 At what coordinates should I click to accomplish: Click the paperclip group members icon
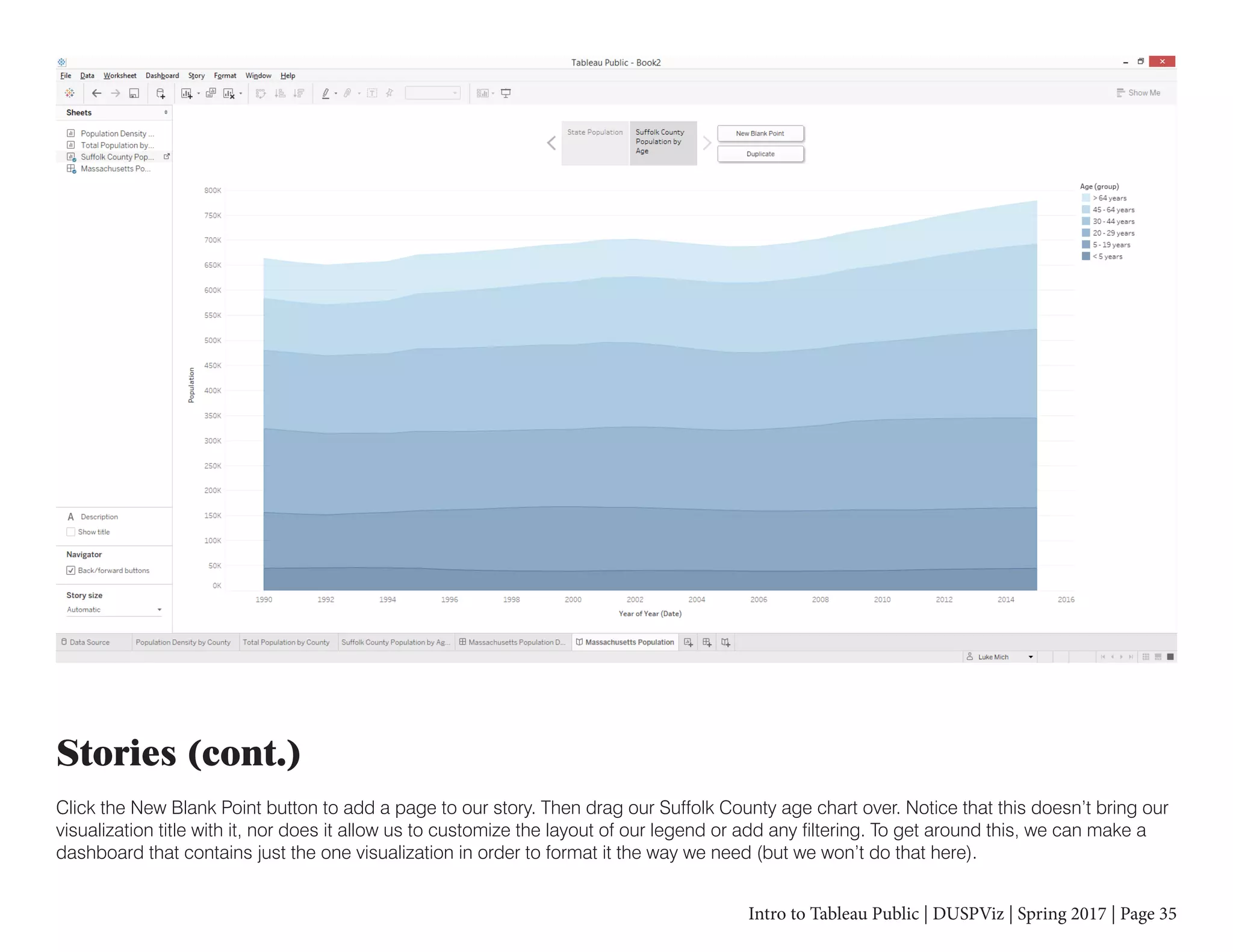(347, 93)
